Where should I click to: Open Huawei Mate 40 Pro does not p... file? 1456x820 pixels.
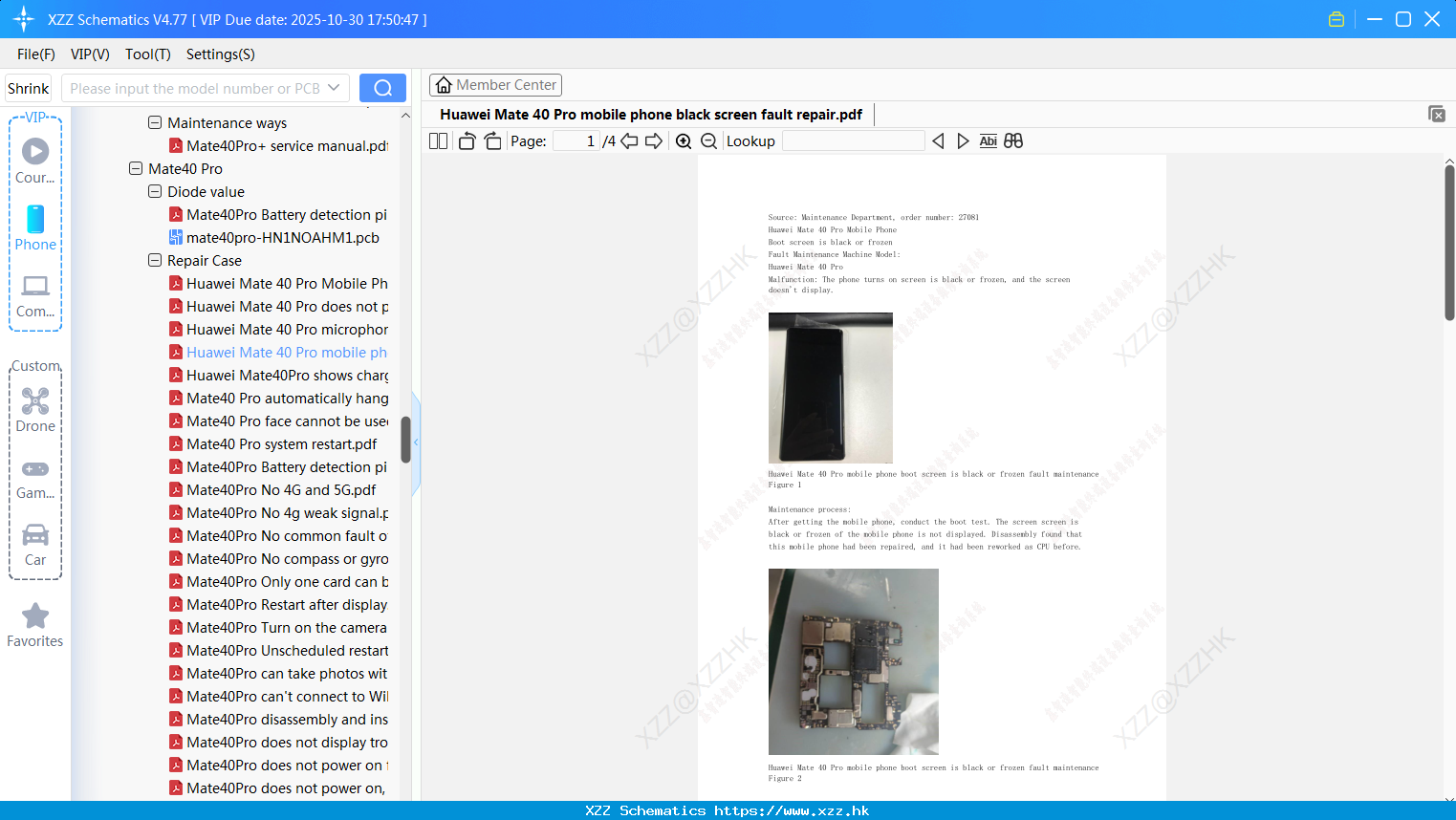pyautogui.click(x=278, y=306)
